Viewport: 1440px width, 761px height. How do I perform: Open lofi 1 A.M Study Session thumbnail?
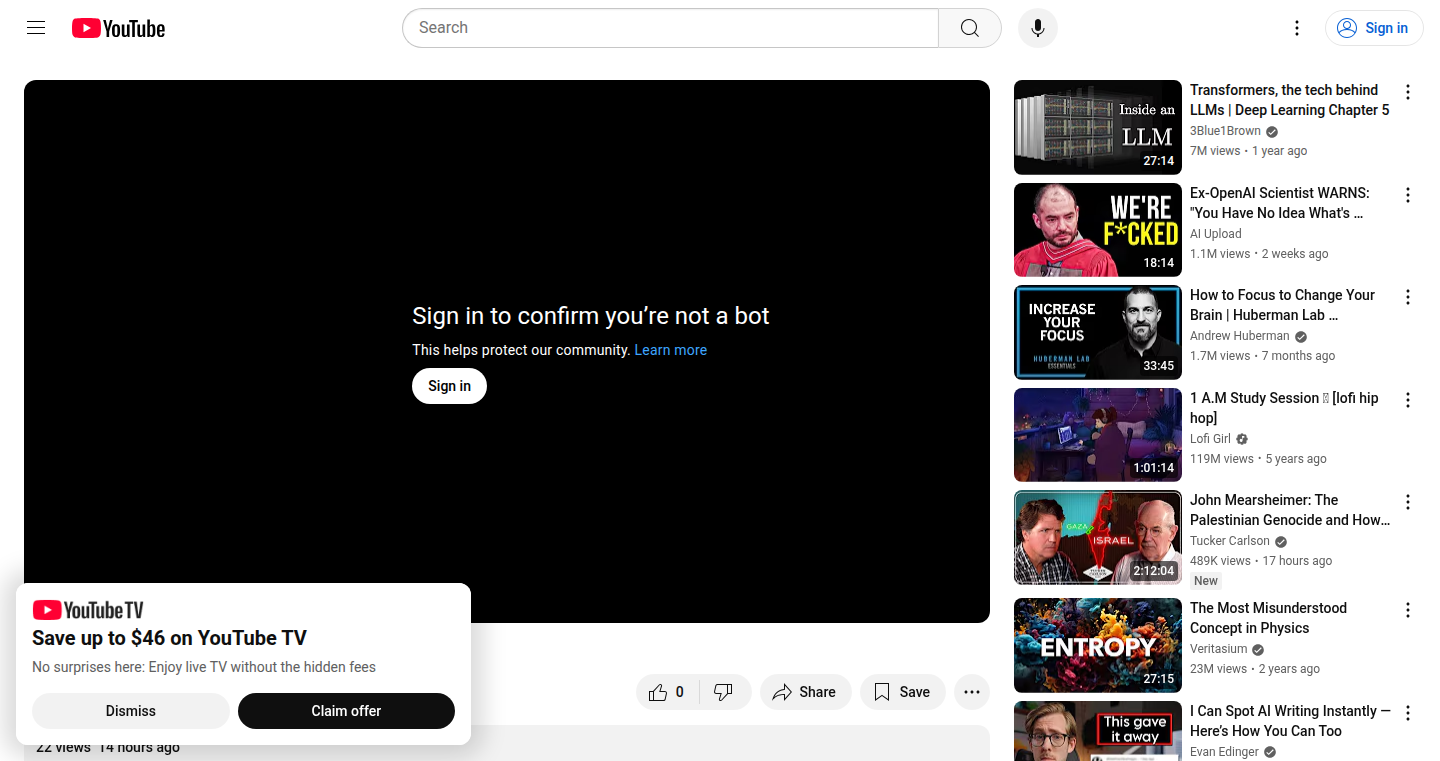pyautogui.click(x=1098, y=435)
